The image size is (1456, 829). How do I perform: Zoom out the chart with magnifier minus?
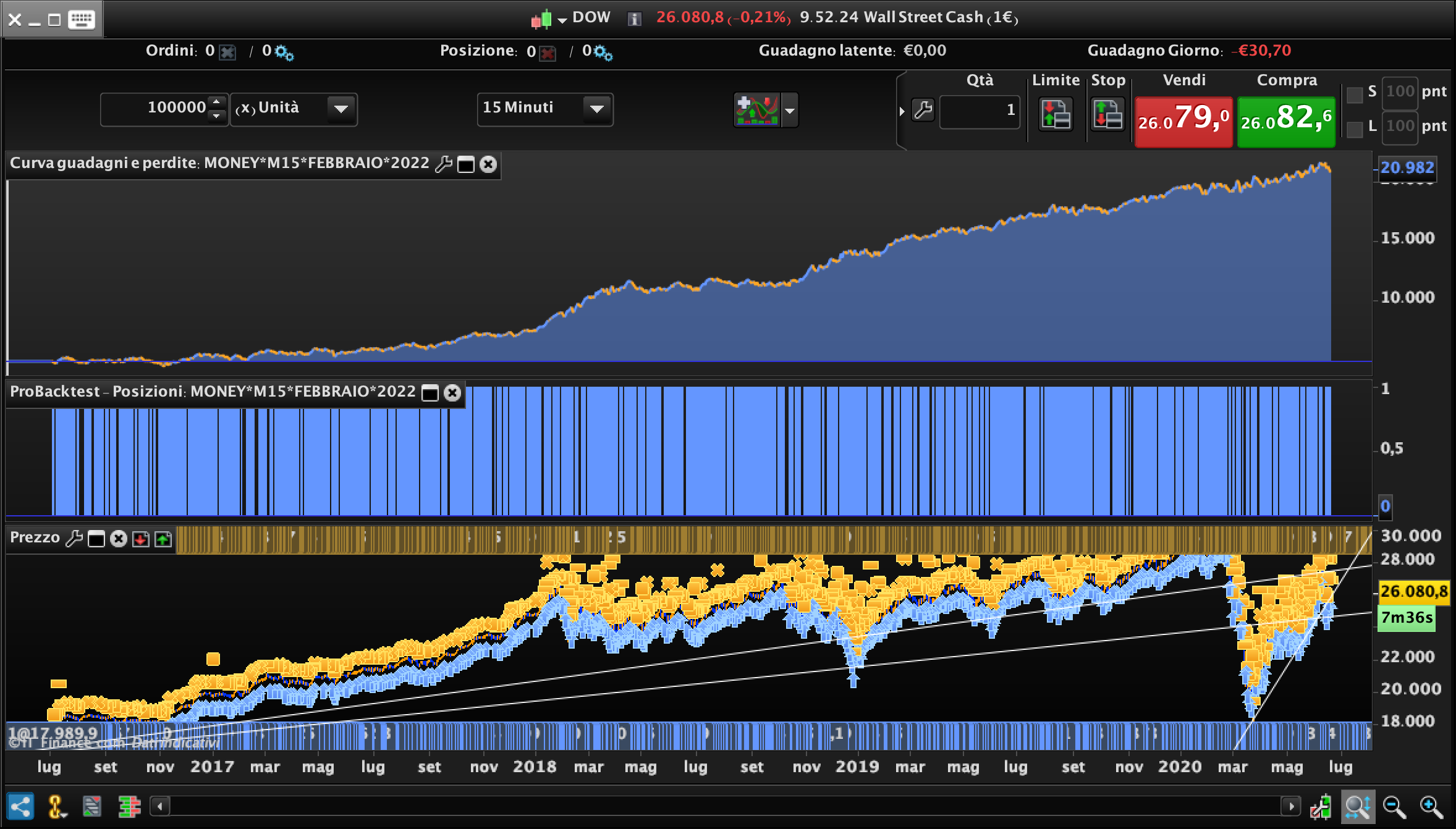pos(1394,807)
